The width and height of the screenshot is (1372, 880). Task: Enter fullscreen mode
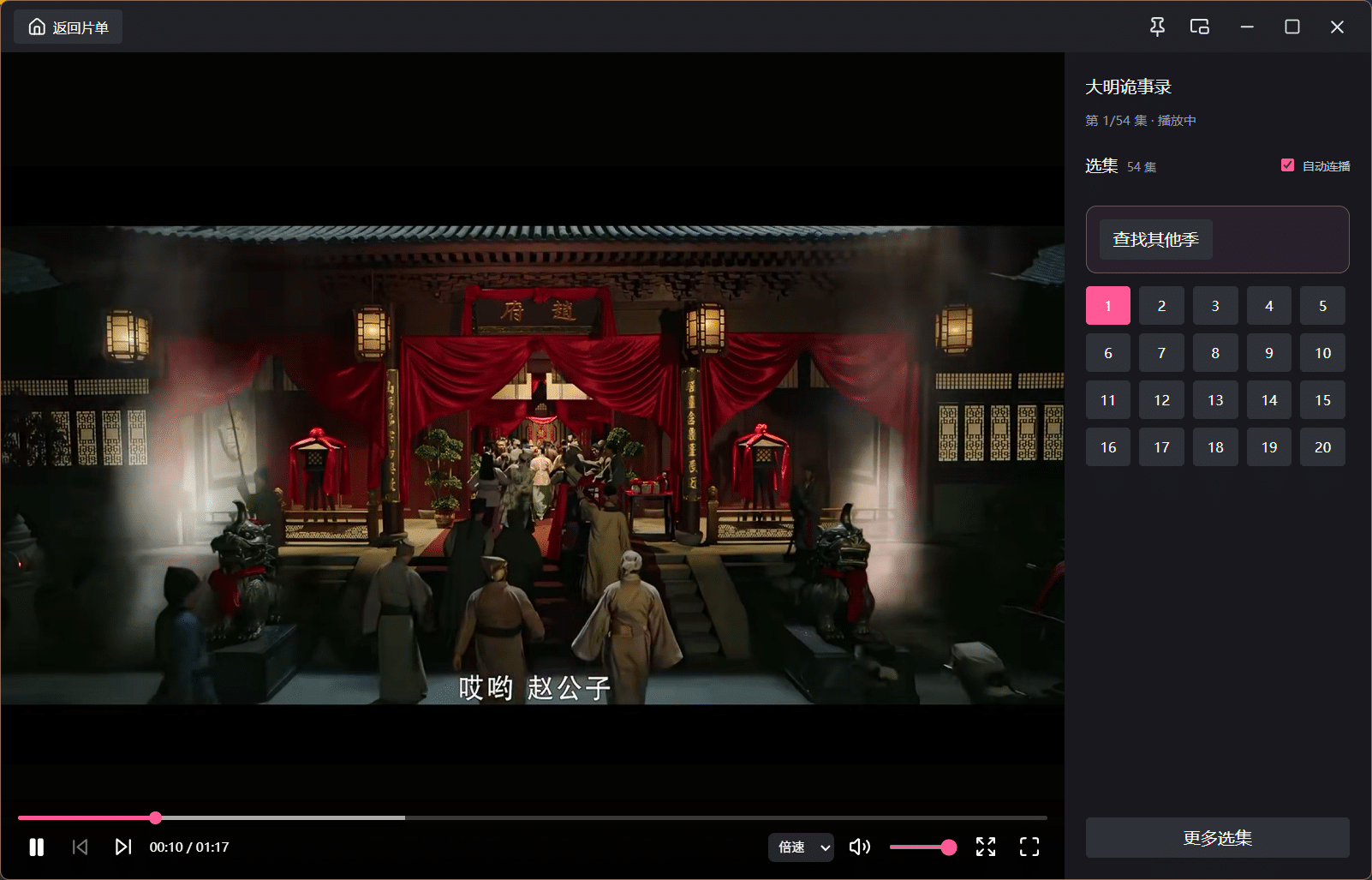tap(1029, 847)
